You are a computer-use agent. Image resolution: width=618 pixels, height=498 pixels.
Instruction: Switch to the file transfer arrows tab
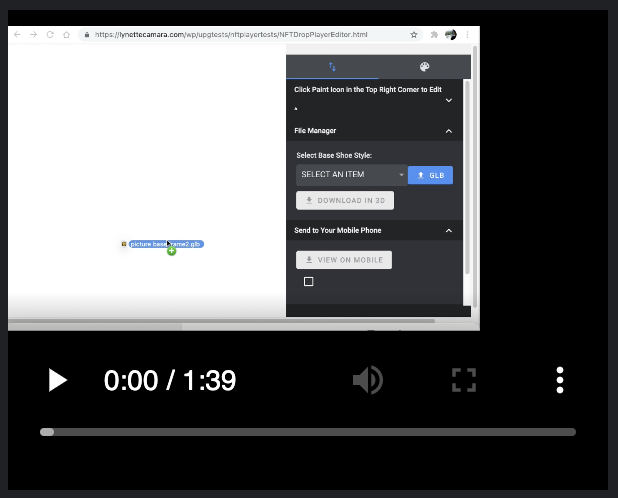[332, 67]
